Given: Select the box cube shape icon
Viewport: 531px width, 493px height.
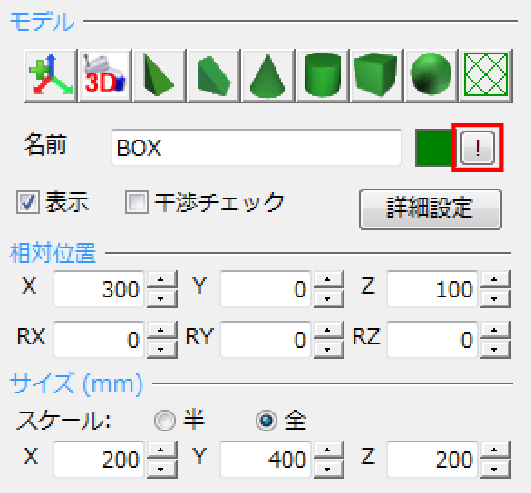Looking at the screenshot, I should pos(377,76).
